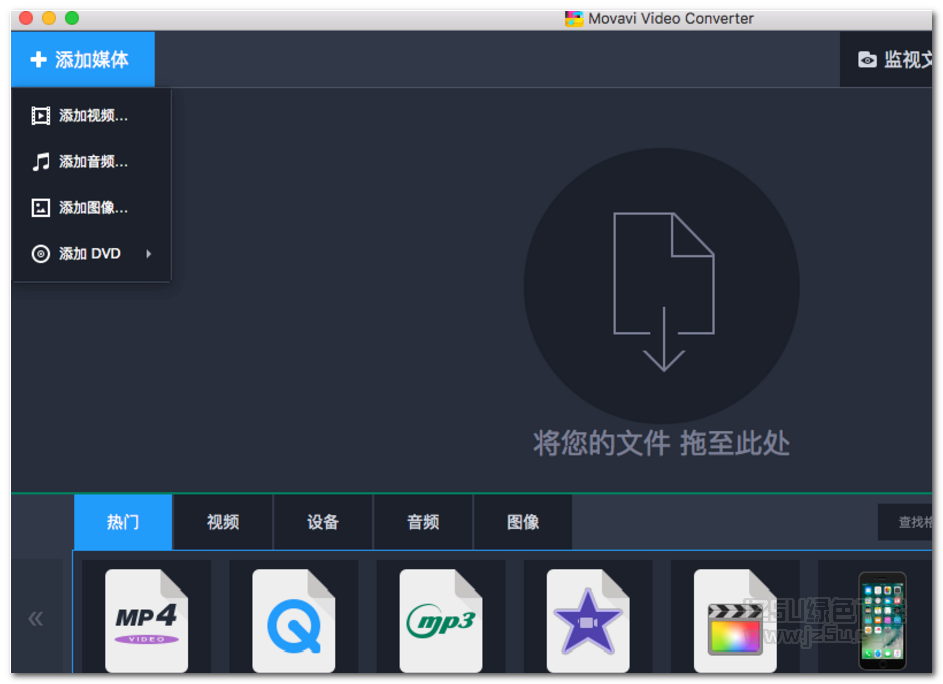Click the file drop zone circle

tap(662, 286)
